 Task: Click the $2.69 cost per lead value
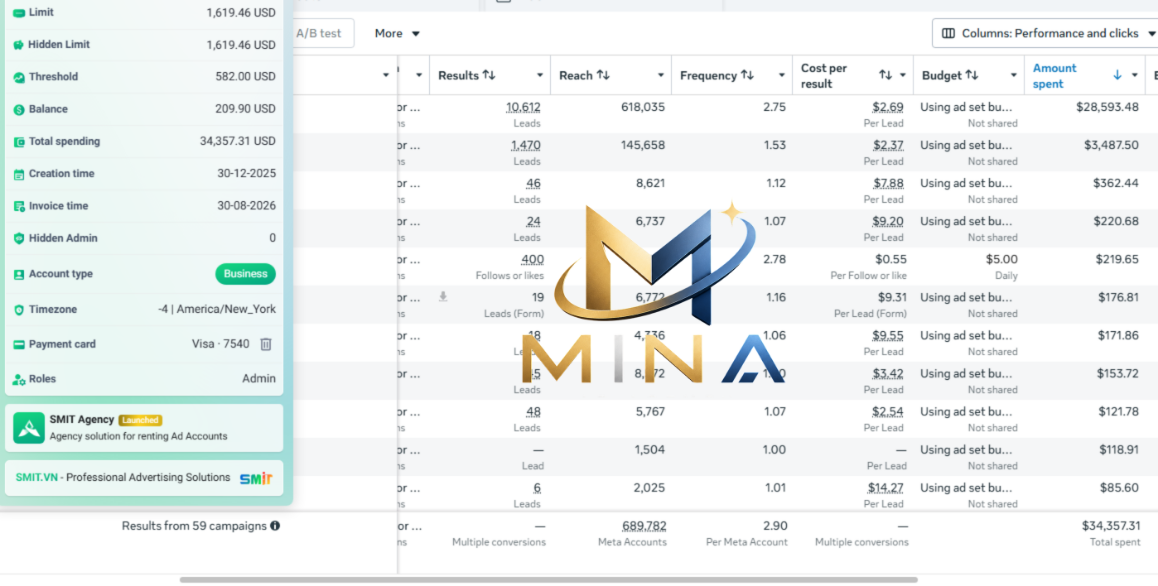click(888, 107)
